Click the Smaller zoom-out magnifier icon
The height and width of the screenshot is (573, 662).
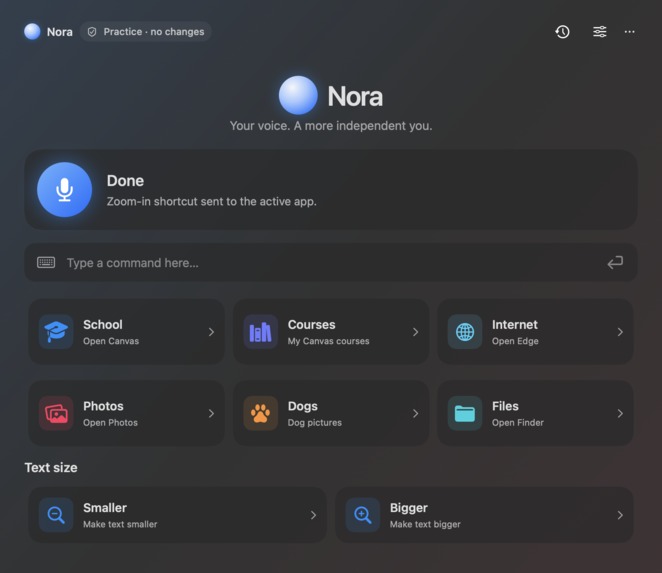[x=56, y=515]
